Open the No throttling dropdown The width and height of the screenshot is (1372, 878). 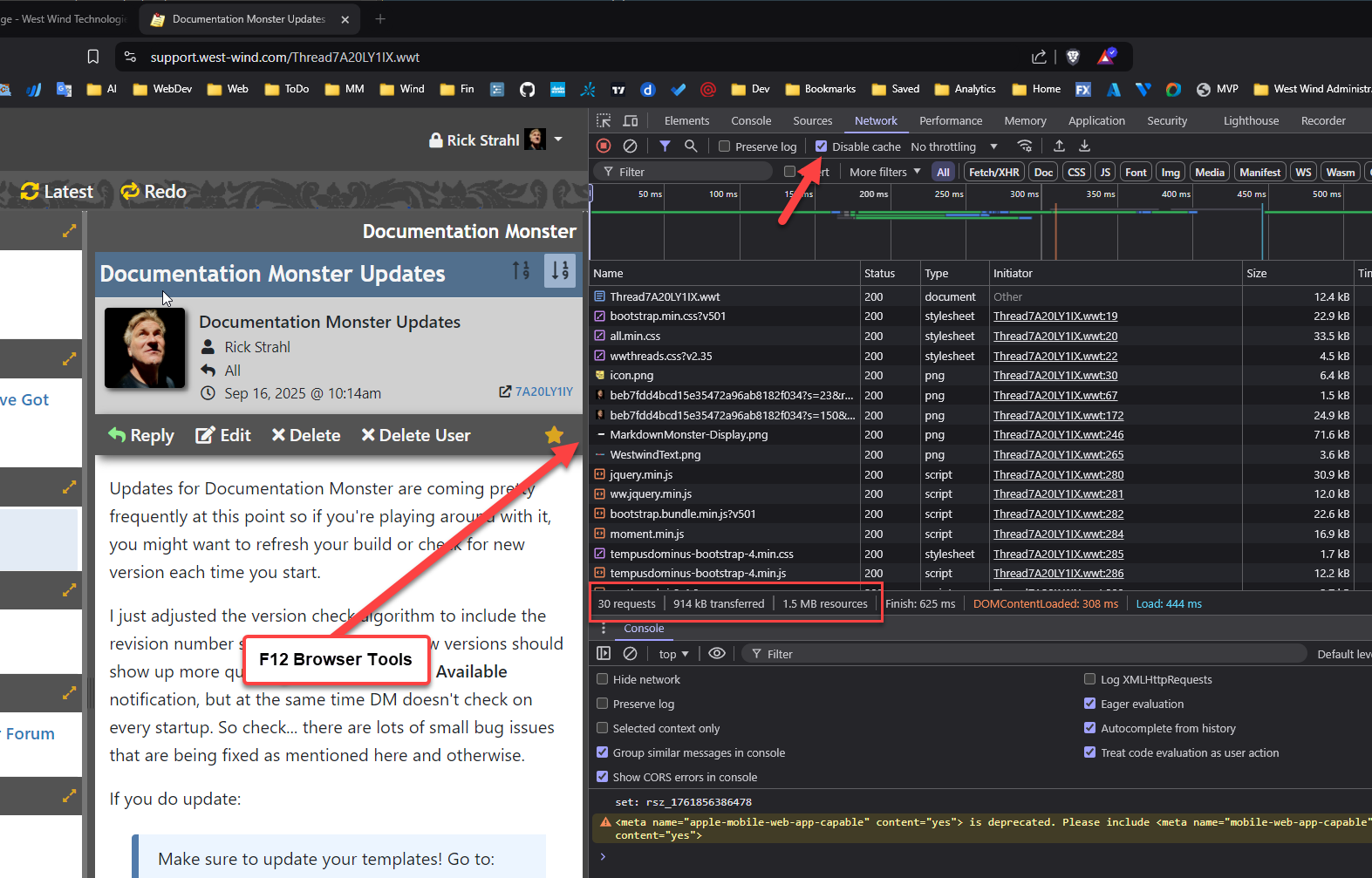(953, 146)
